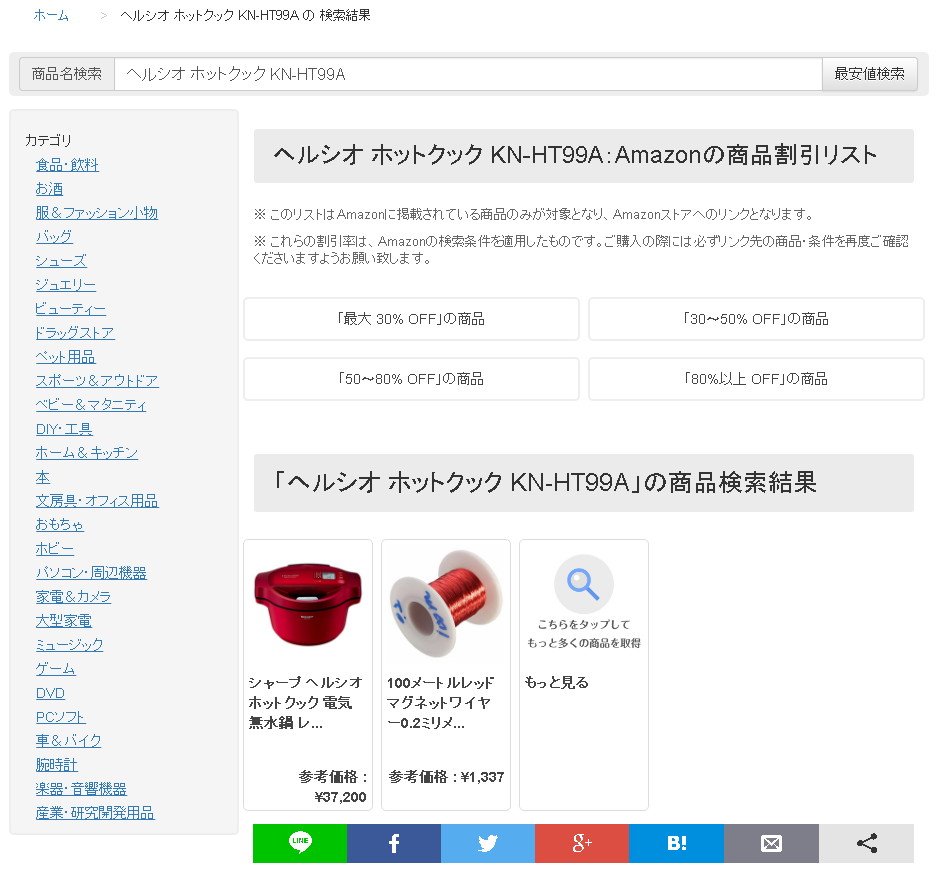
Task: Open the 本 category
Action: coord(43,477)
